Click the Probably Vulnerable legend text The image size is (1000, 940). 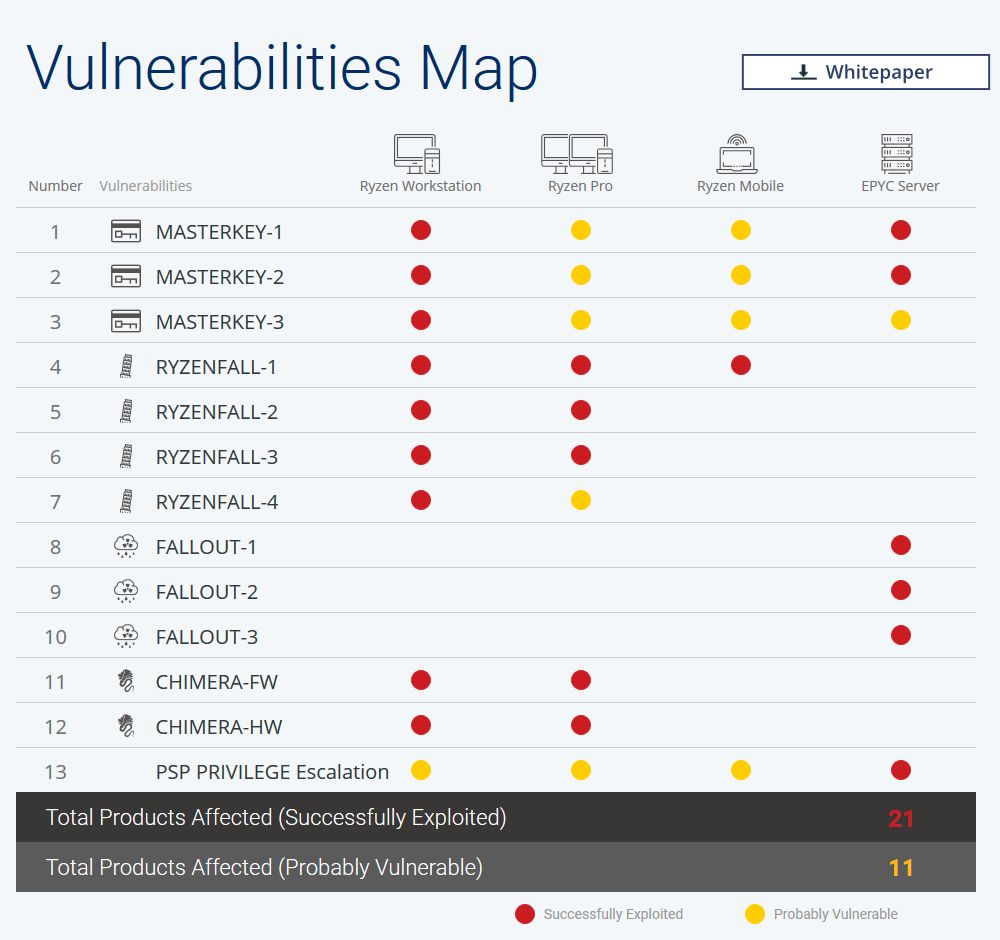[835, 914]
